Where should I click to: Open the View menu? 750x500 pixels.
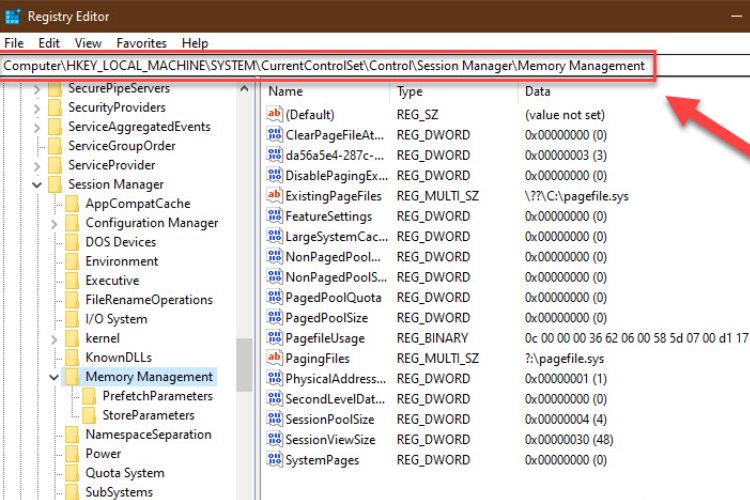point(88,43)
